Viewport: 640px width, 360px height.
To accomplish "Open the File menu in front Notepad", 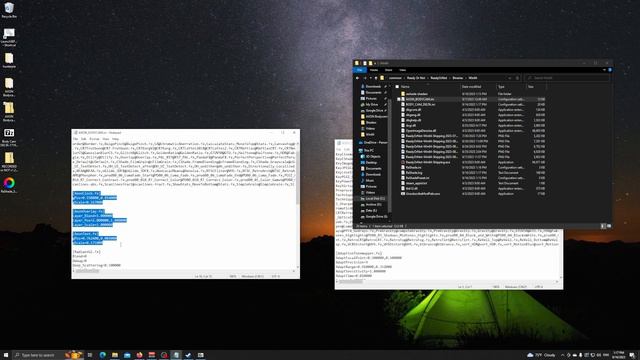I will pos(76,139).
